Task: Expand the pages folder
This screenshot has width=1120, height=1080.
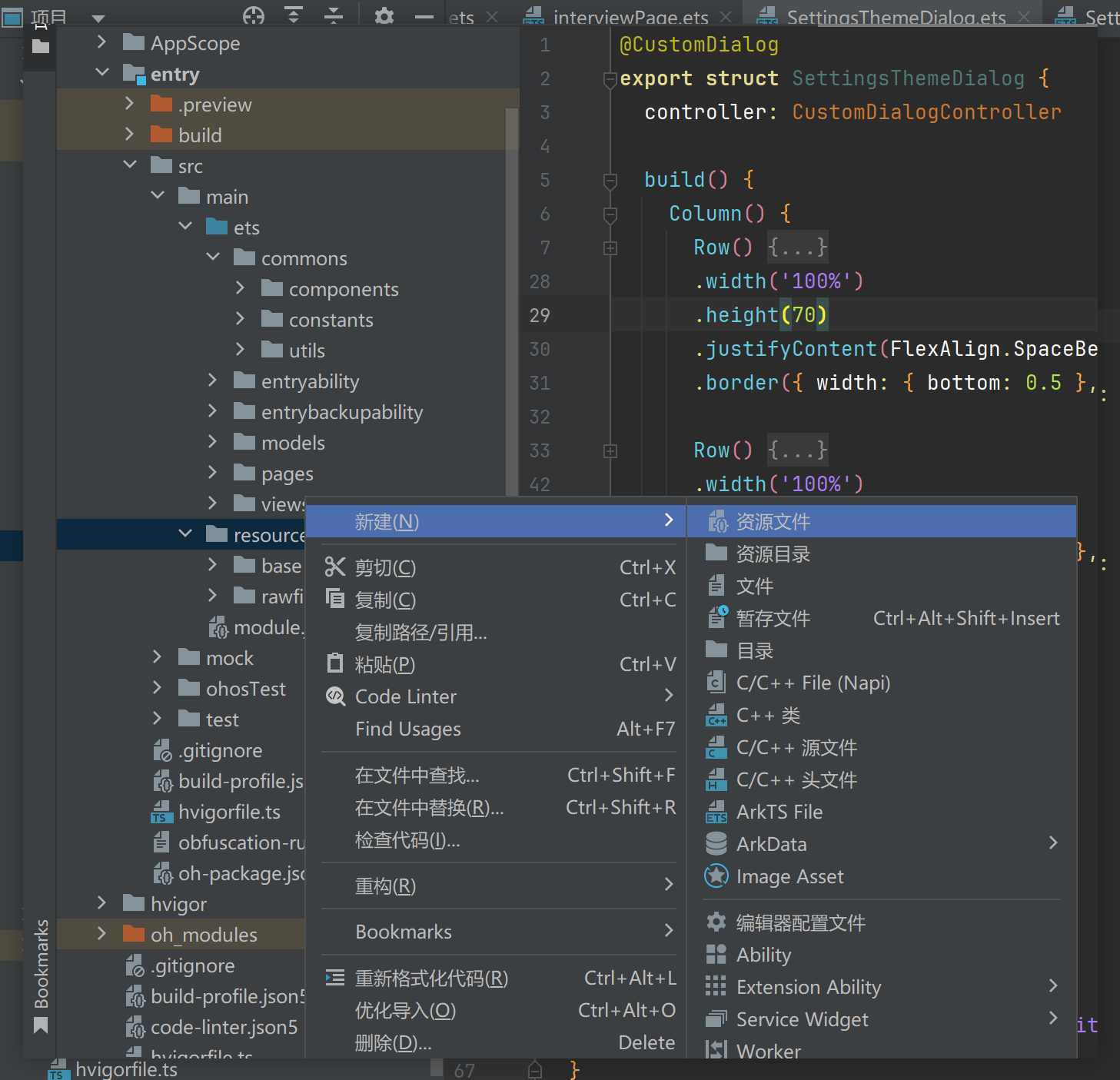Action: (x=212, y=472)
